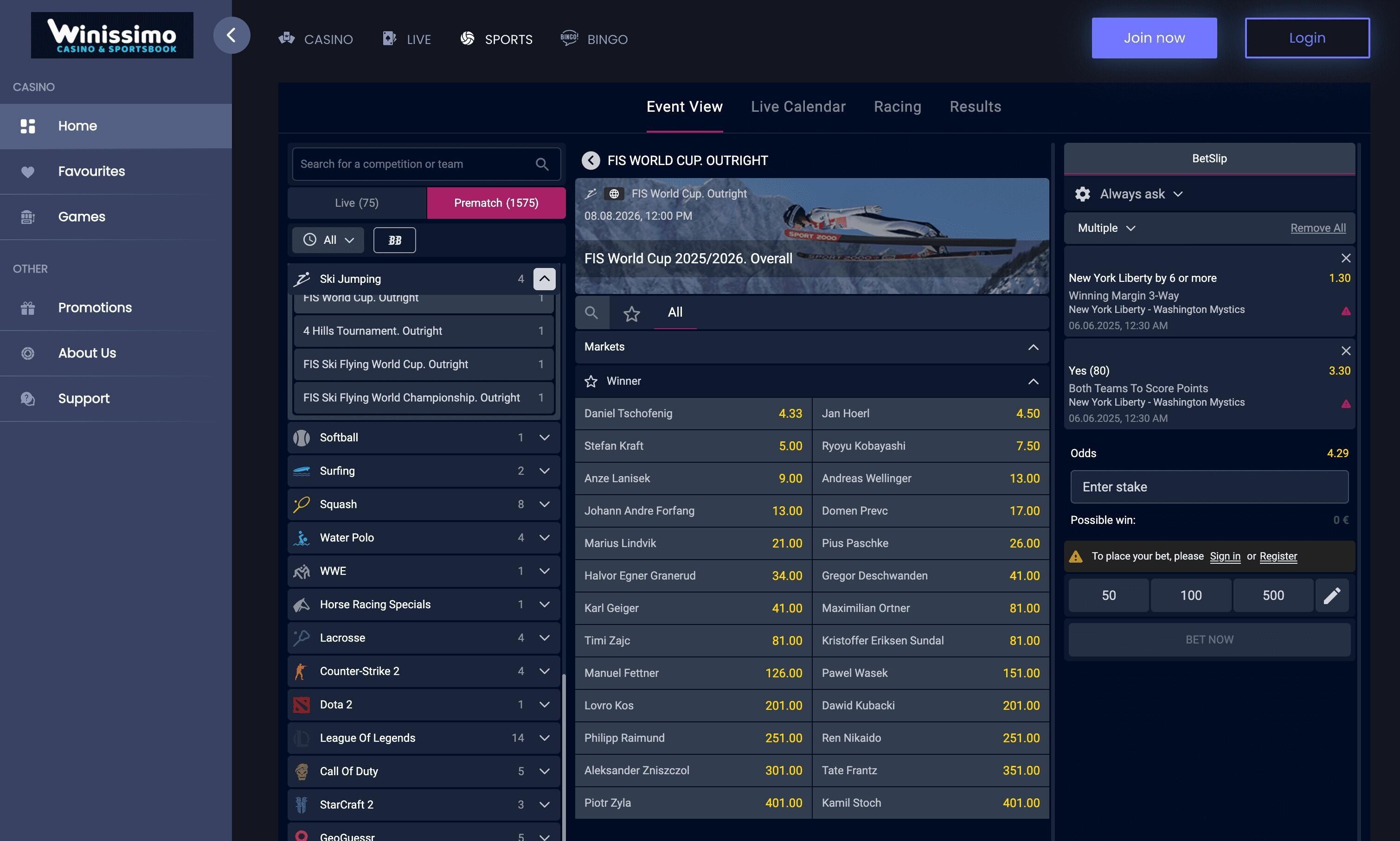This screenshot has width=1400, height=841.
Task: Click the Join now button
Action: tap(1154, 38)
